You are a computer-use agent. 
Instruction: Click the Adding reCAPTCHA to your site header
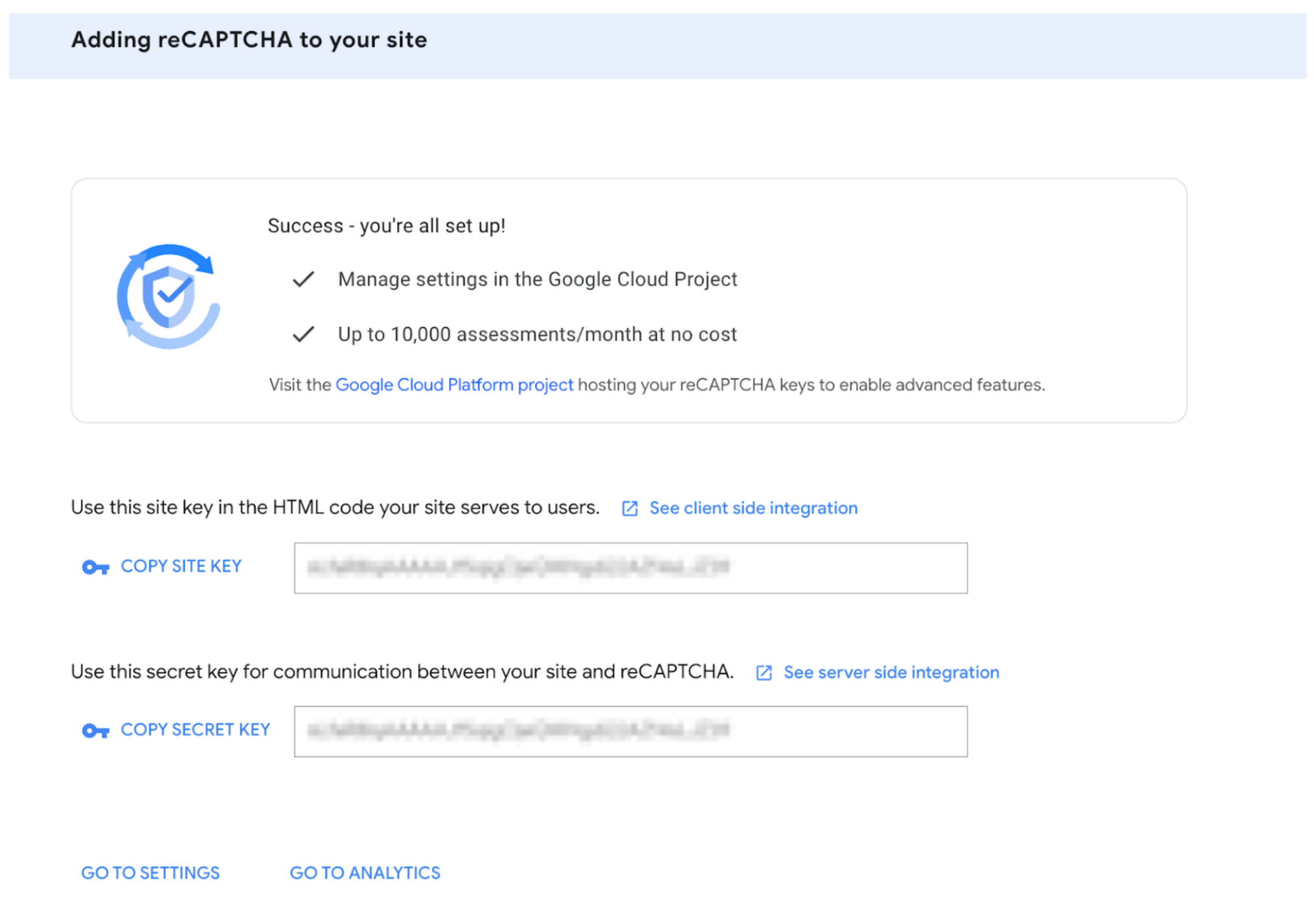pyautogui.click(x=248, y=39)
